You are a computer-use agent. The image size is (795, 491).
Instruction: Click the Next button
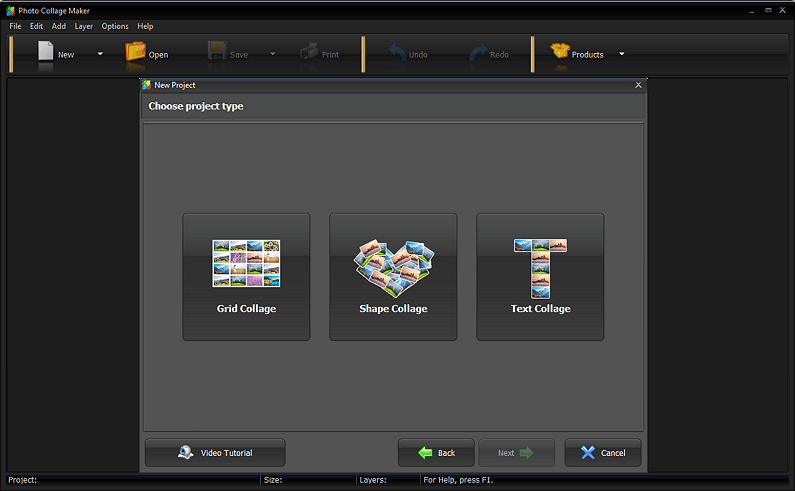pos(516,452)
